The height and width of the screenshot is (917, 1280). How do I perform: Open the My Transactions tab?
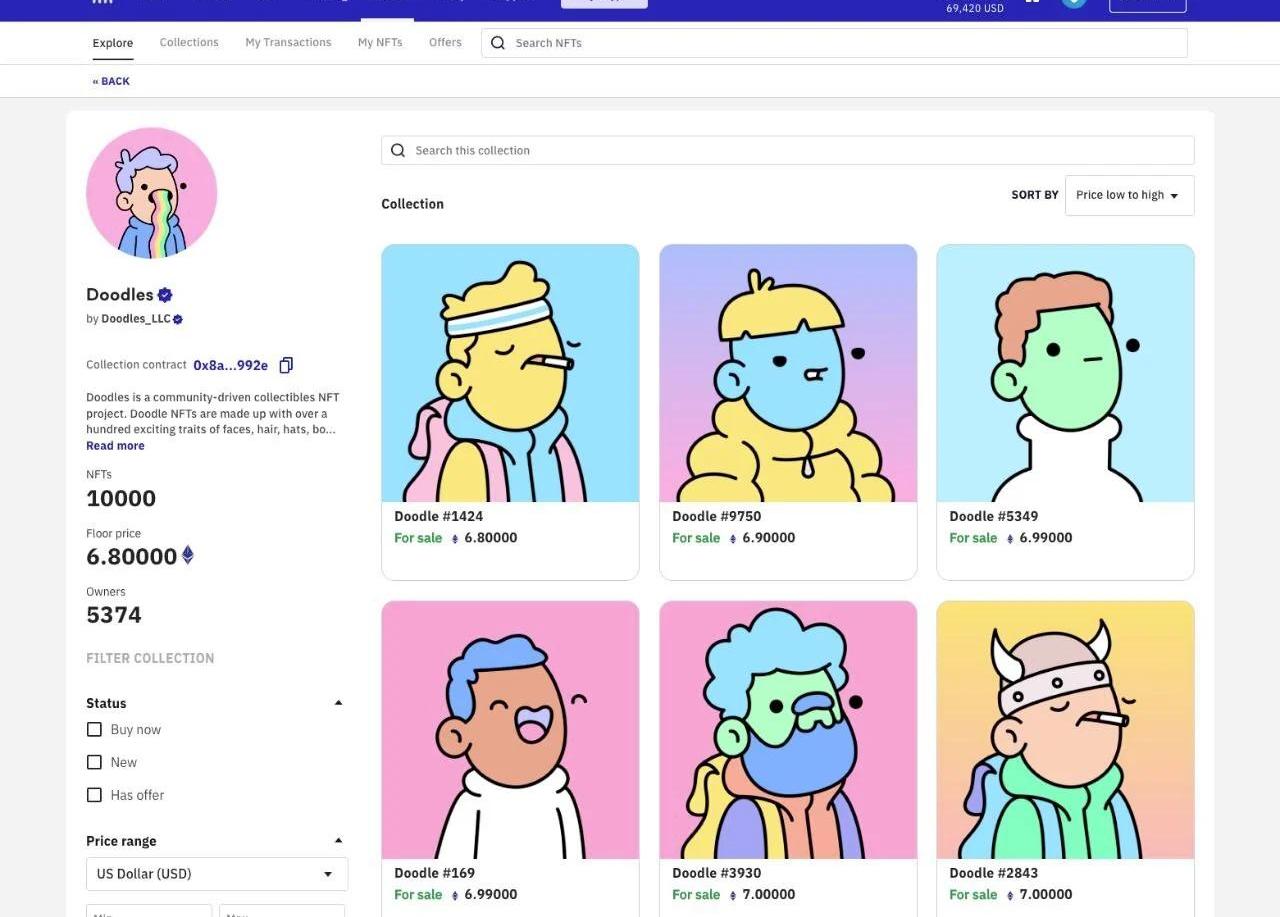click(288, 43)
